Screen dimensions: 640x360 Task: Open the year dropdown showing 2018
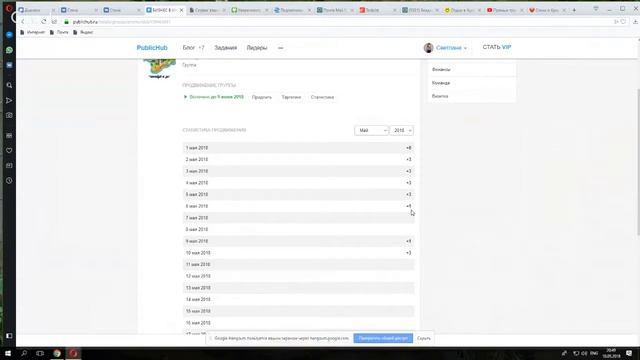(402, 130)
